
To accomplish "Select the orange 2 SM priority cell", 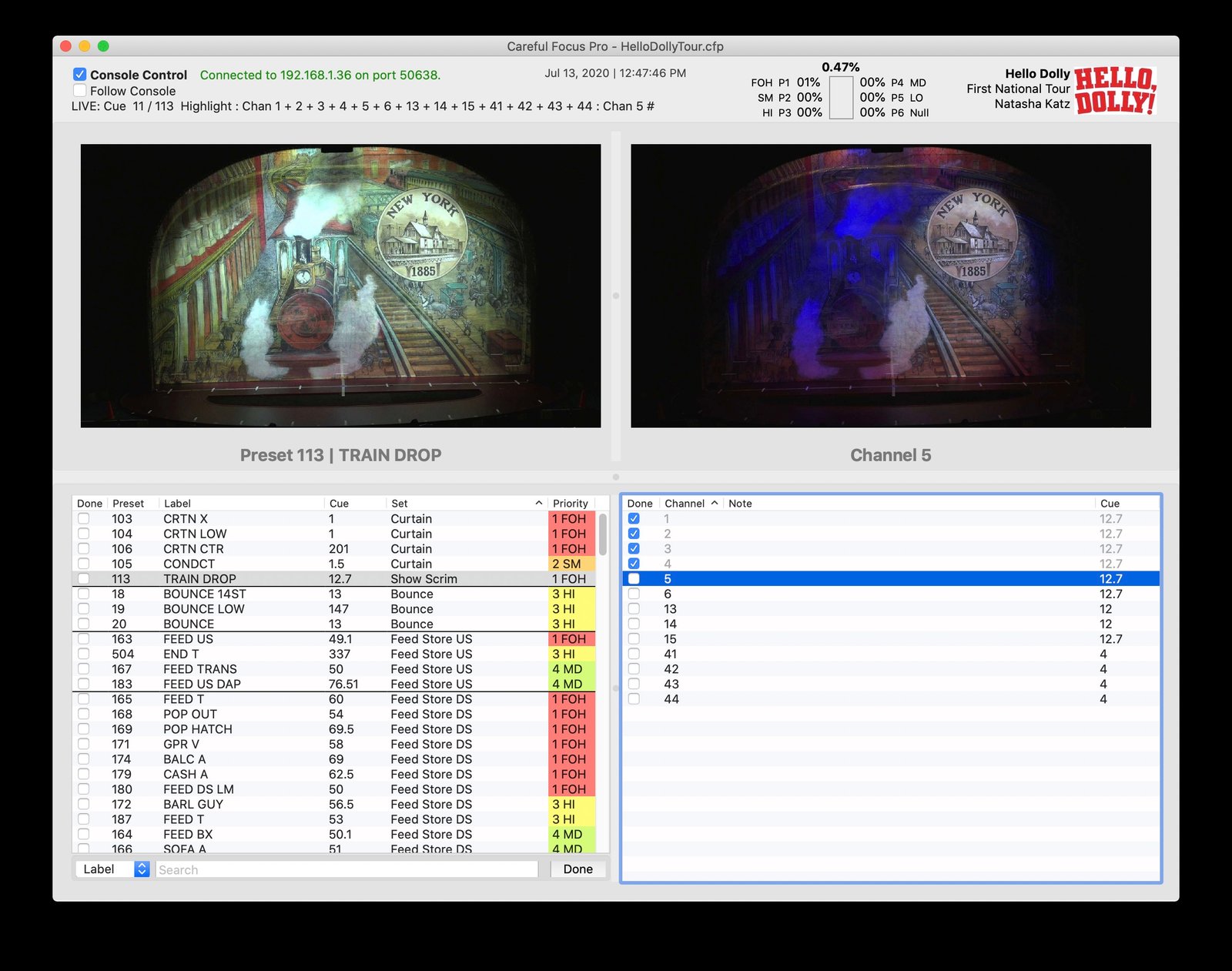I will [x=571, y=564].
